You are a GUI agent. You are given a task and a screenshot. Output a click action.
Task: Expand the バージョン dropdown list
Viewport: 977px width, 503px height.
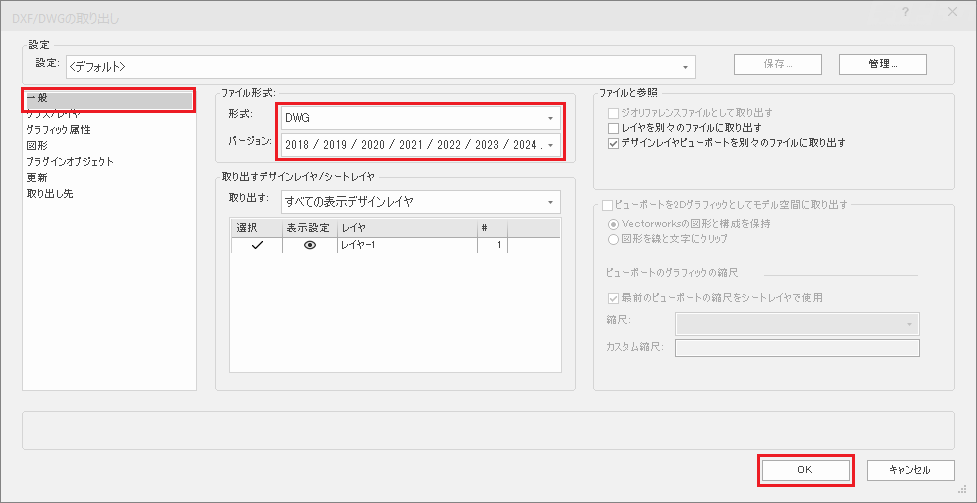pyautogui.click(x=420, y=145)
